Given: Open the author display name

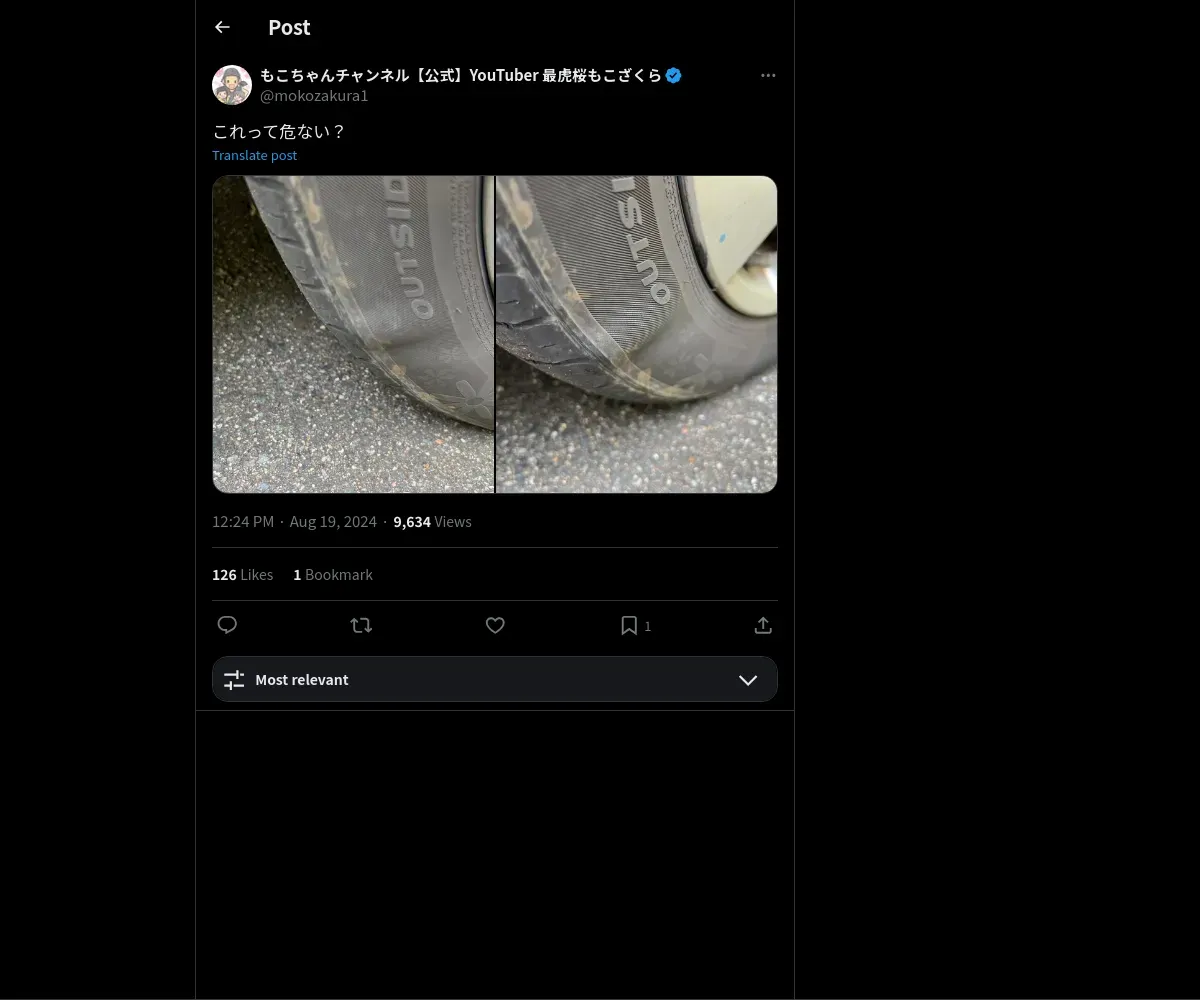Looking at the screenshot, I should [x=460, y=75].
